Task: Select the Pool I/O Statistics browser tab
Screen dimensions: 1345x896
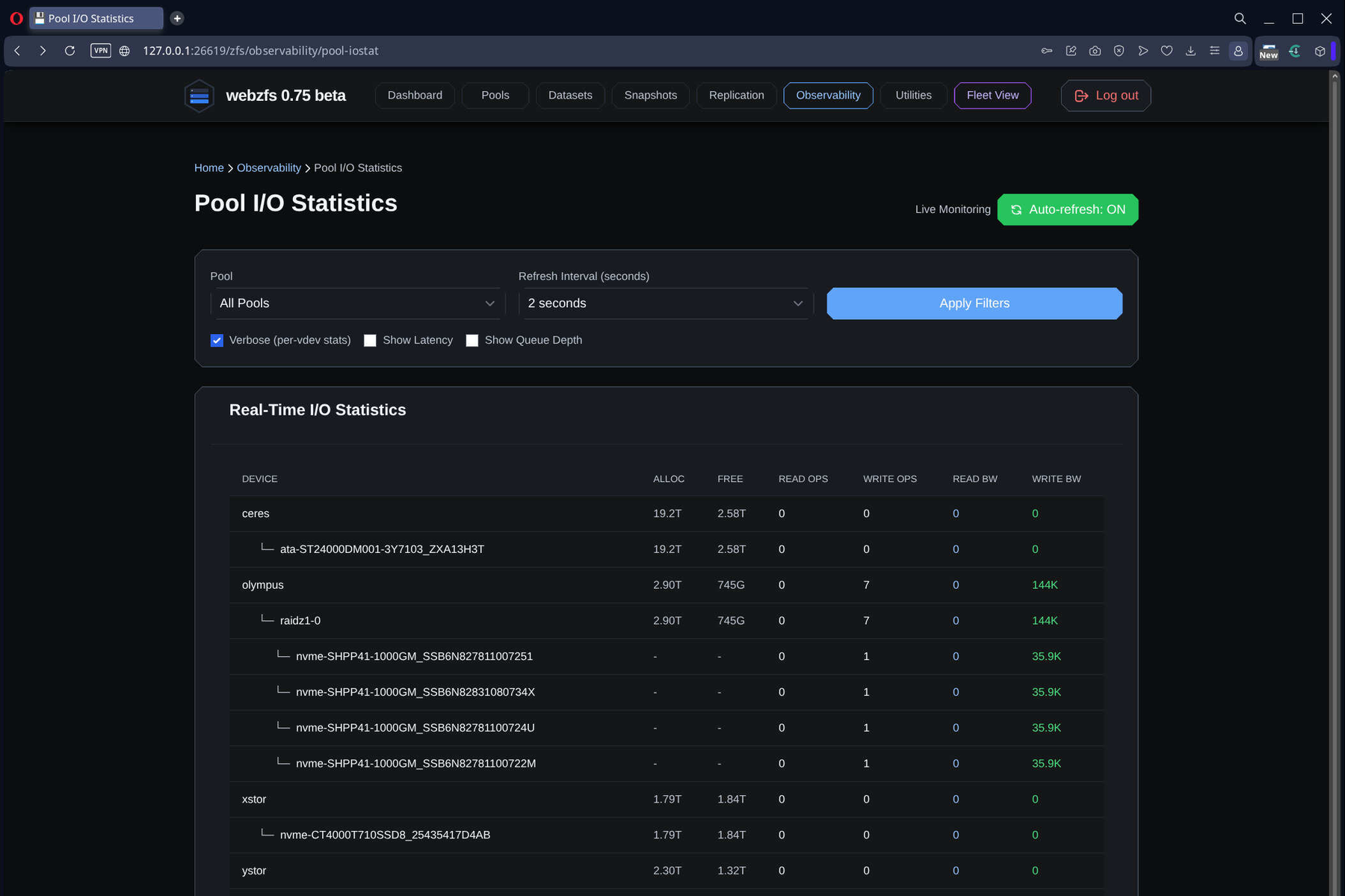Action: [x=96, y=18]
